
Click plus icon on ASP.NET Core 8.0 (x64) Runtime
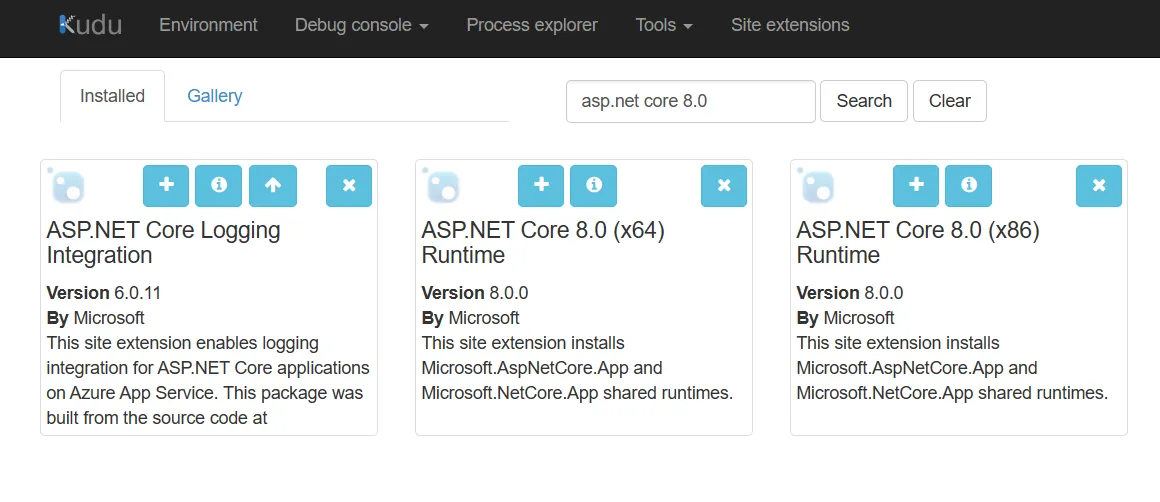pos(541,185)
